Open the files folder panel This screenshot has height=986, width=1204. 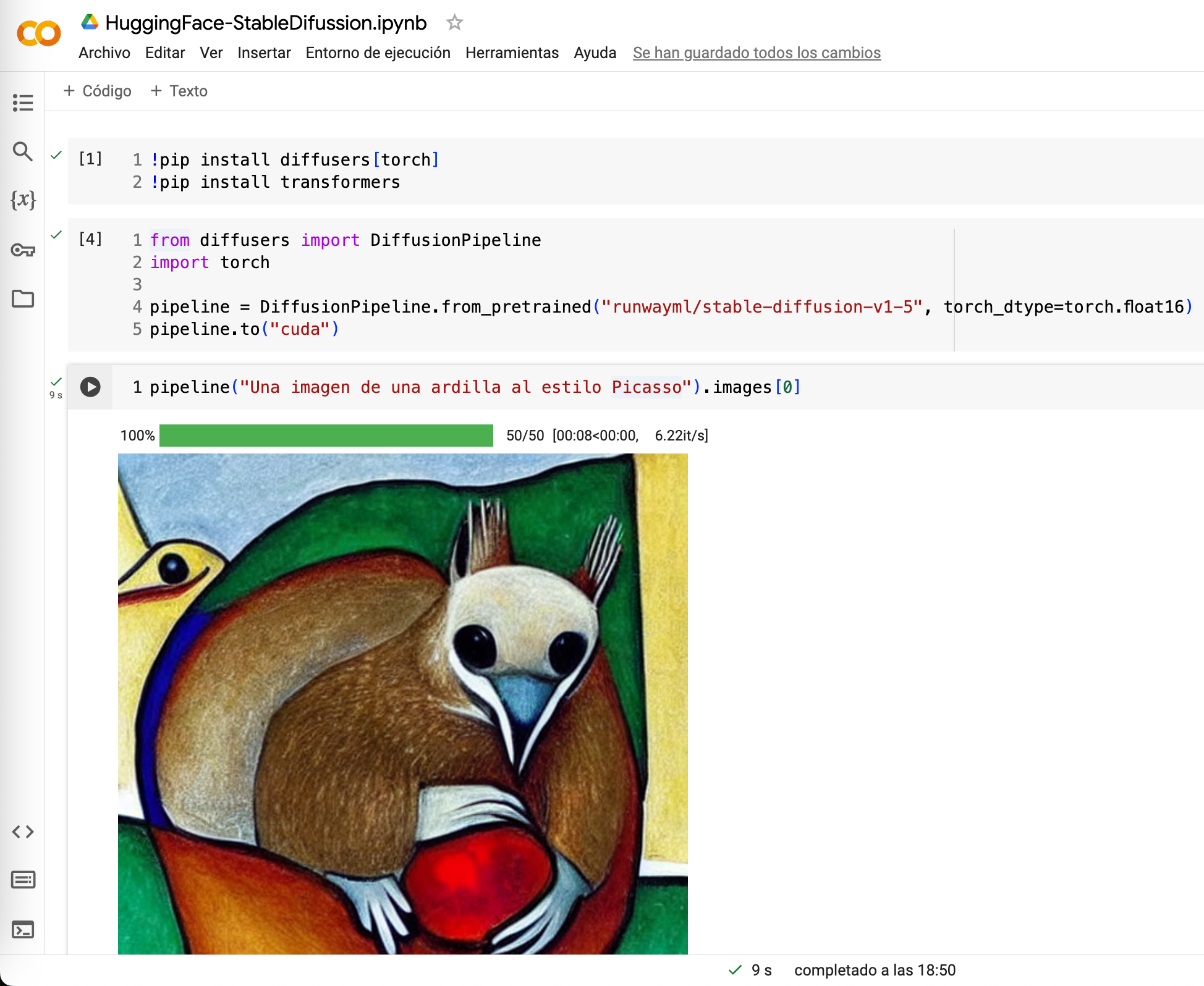[x=23, y=299]
